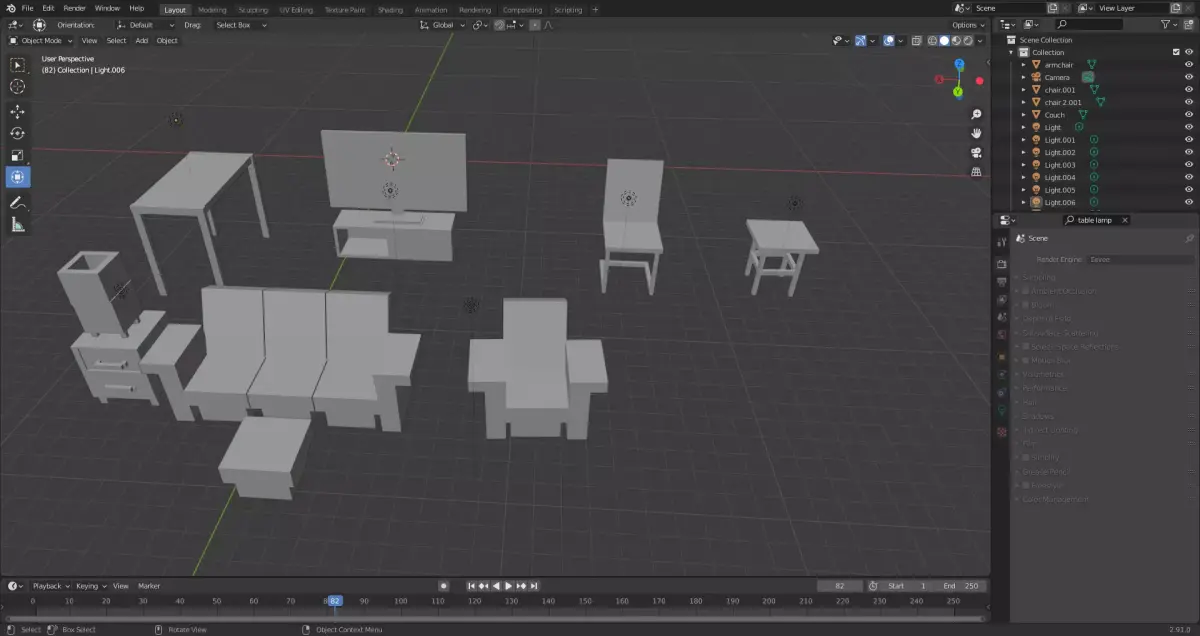Open the viewport Add menu
The height and width of the screenshot is (636, 1200).
[141, 41]
